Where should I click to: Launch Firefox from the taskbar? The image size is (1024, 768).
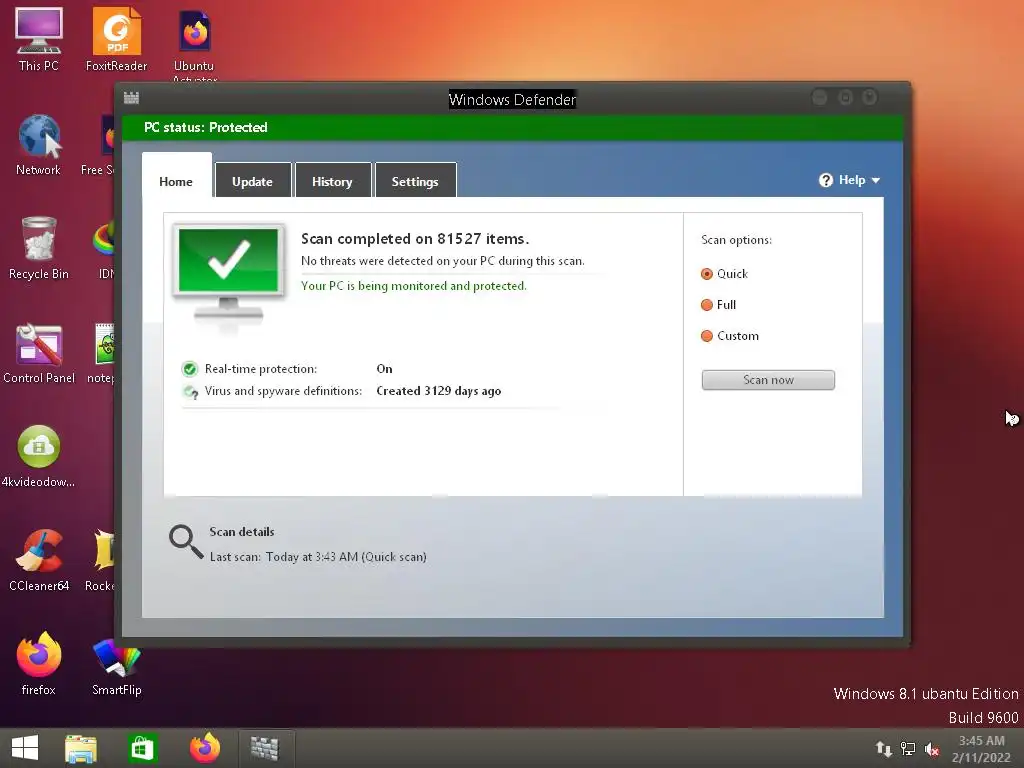click(204, 748)
